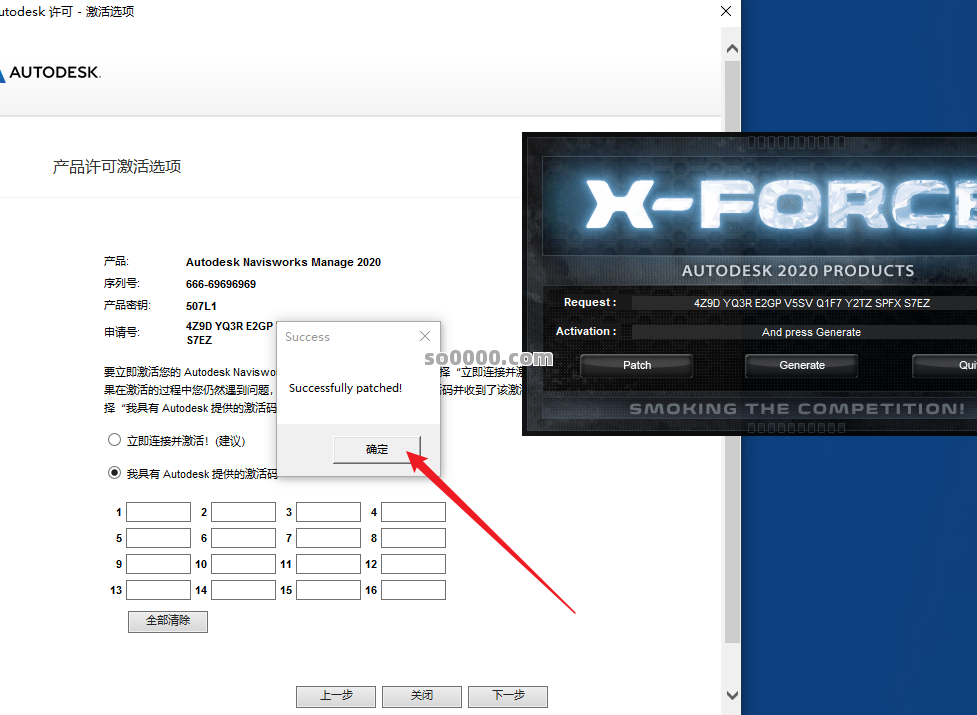Proceed with the 下一步 button
Viewport: 977px width, 715px height.
[x=508, y=696]
